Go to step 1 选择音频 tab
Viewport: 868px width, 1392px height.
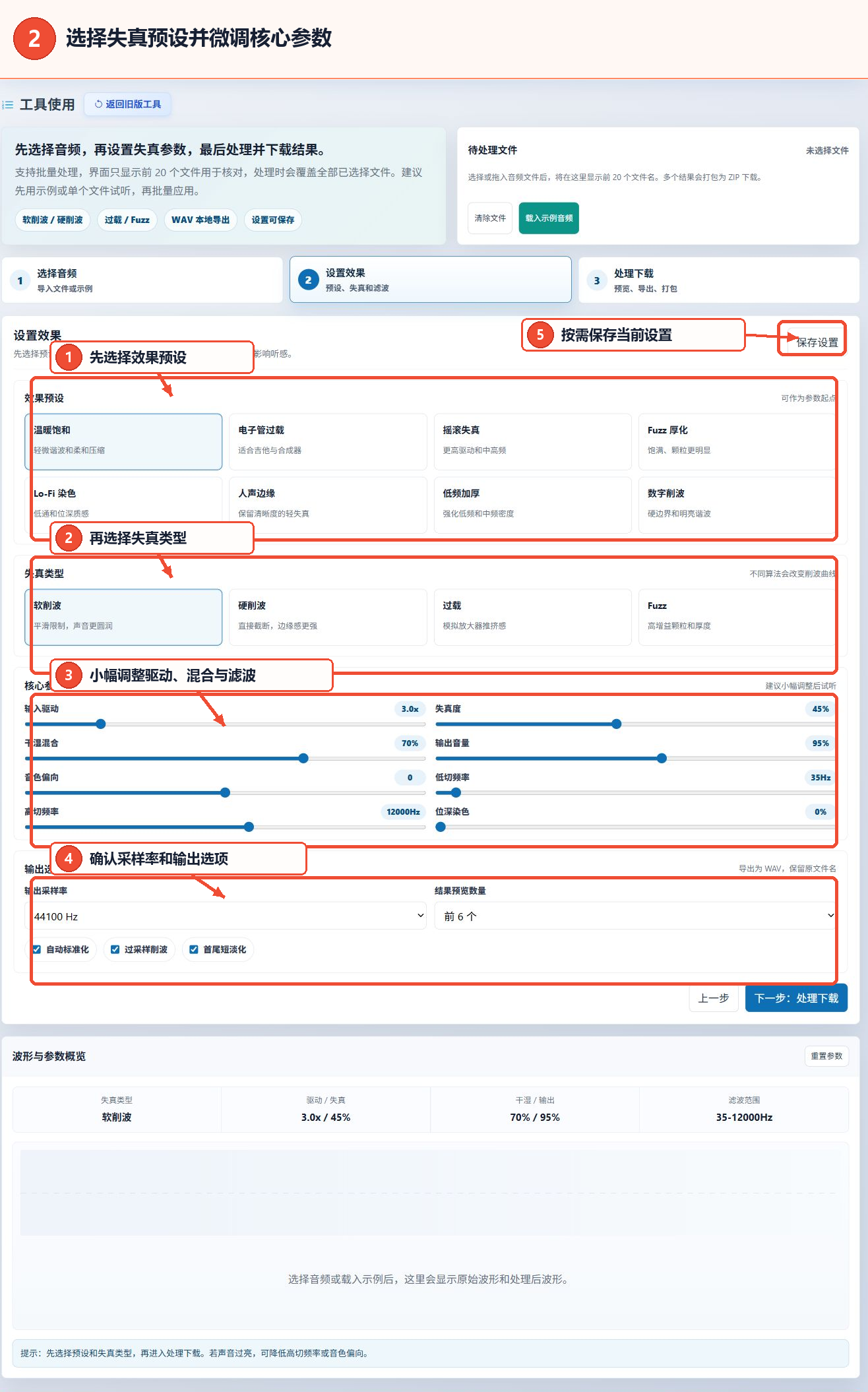coord(142,280)
